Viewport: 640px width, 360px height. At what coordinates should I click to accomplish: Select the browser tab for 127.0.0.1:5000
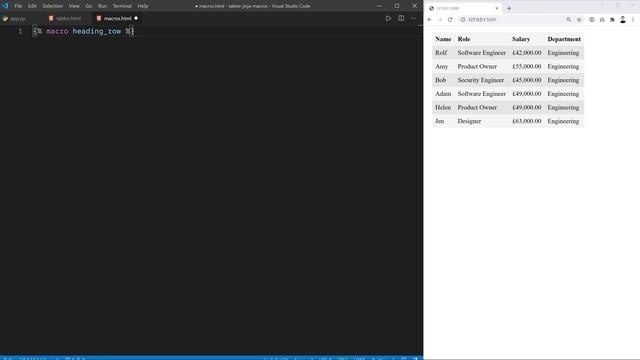pyautogui.click(x=463, y=8)
